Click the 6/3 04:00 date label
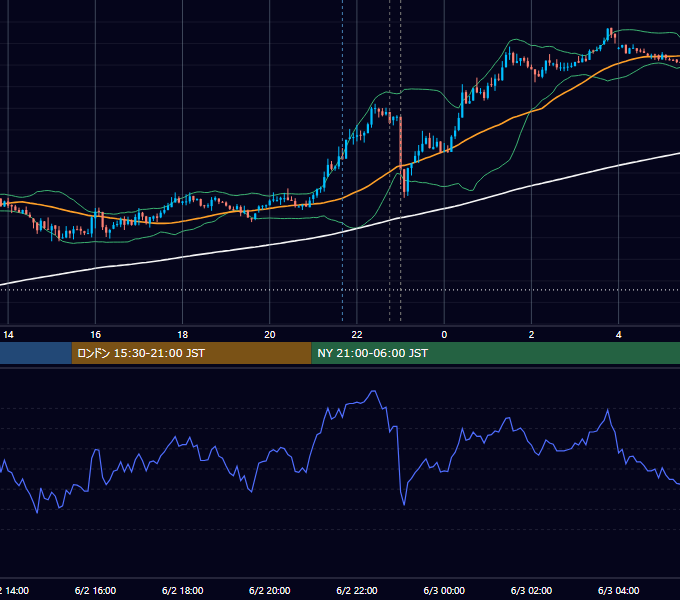Screen dimensions: 680x600 (x=618, y=590)
